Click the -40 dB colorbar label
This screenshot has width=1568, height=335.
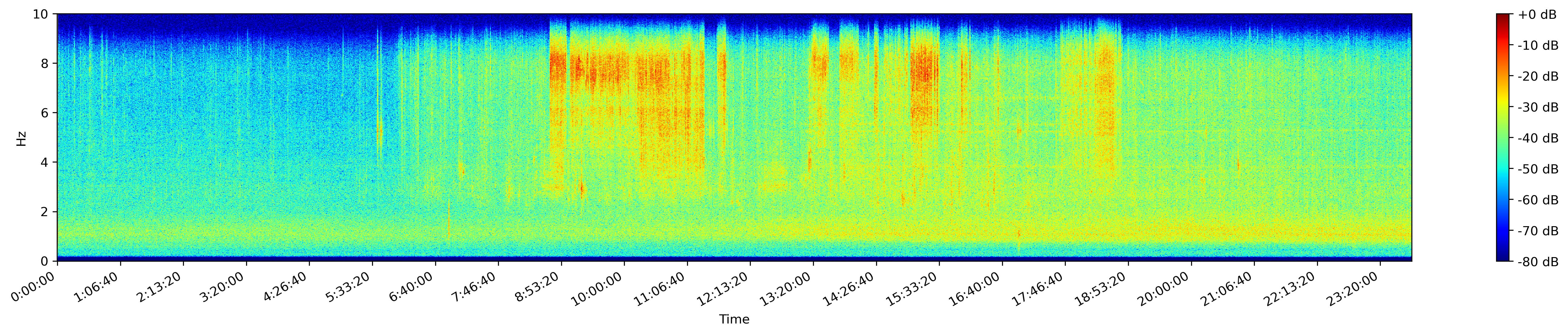click(1538, 139)
